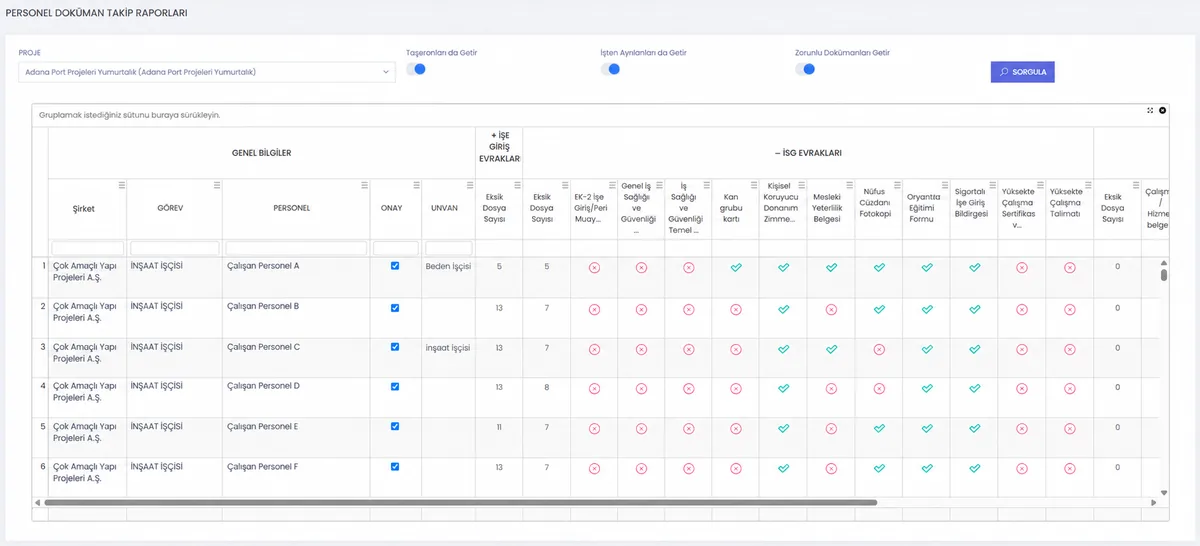Viewport: 1200px width, 546px height.
Task: Click the Şirket filter input
Action: [x=88, y=248]
